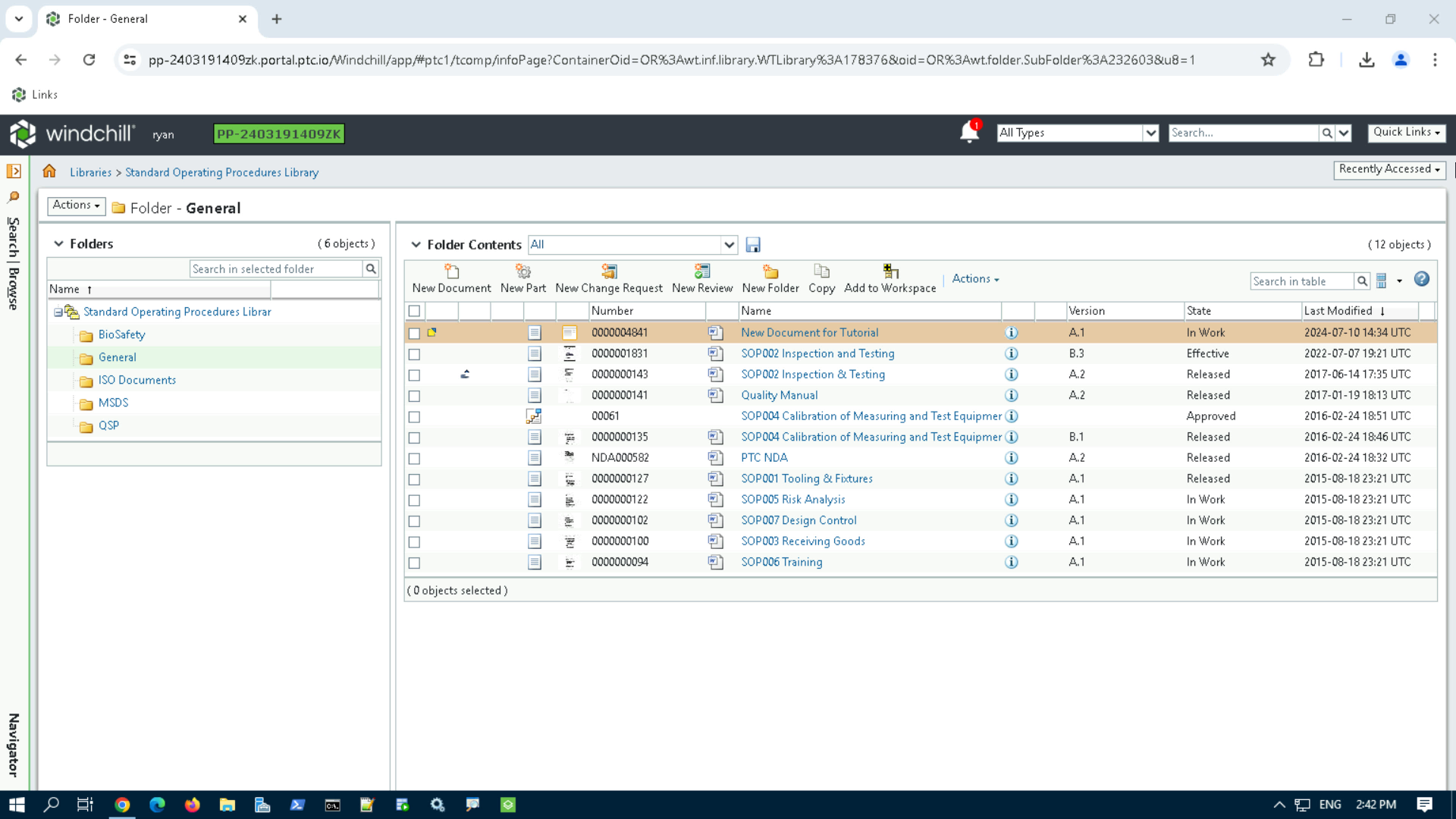1456x819 pixels.
Task: Open the Windchill notifications bell
Action: 968,132
